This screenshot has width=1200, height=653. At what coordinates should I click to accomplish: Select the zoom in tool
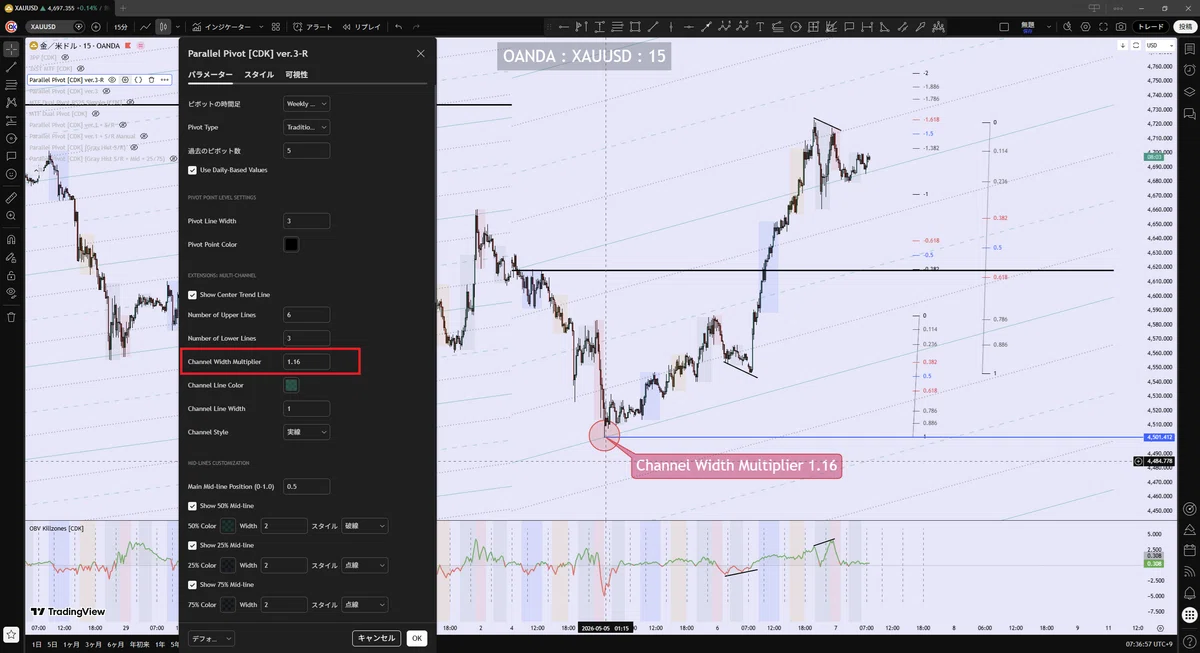(11, 215)
